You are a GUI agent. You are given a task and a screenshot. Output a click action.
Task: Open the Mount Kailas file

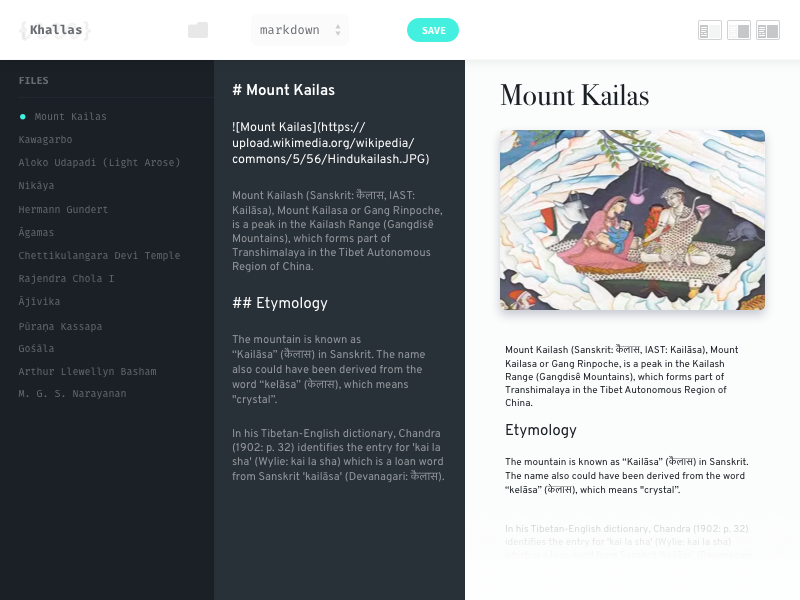click(70, 116)
